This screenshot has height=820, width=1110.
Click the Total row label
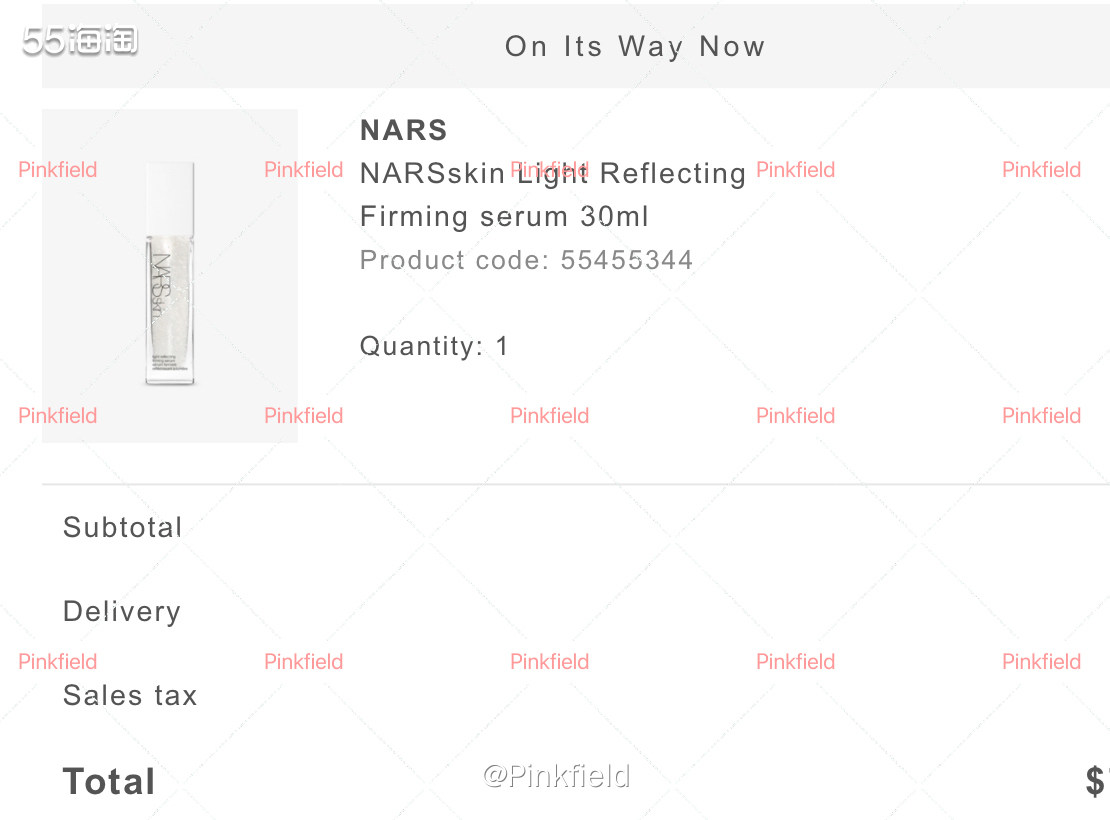click(109, 782)
